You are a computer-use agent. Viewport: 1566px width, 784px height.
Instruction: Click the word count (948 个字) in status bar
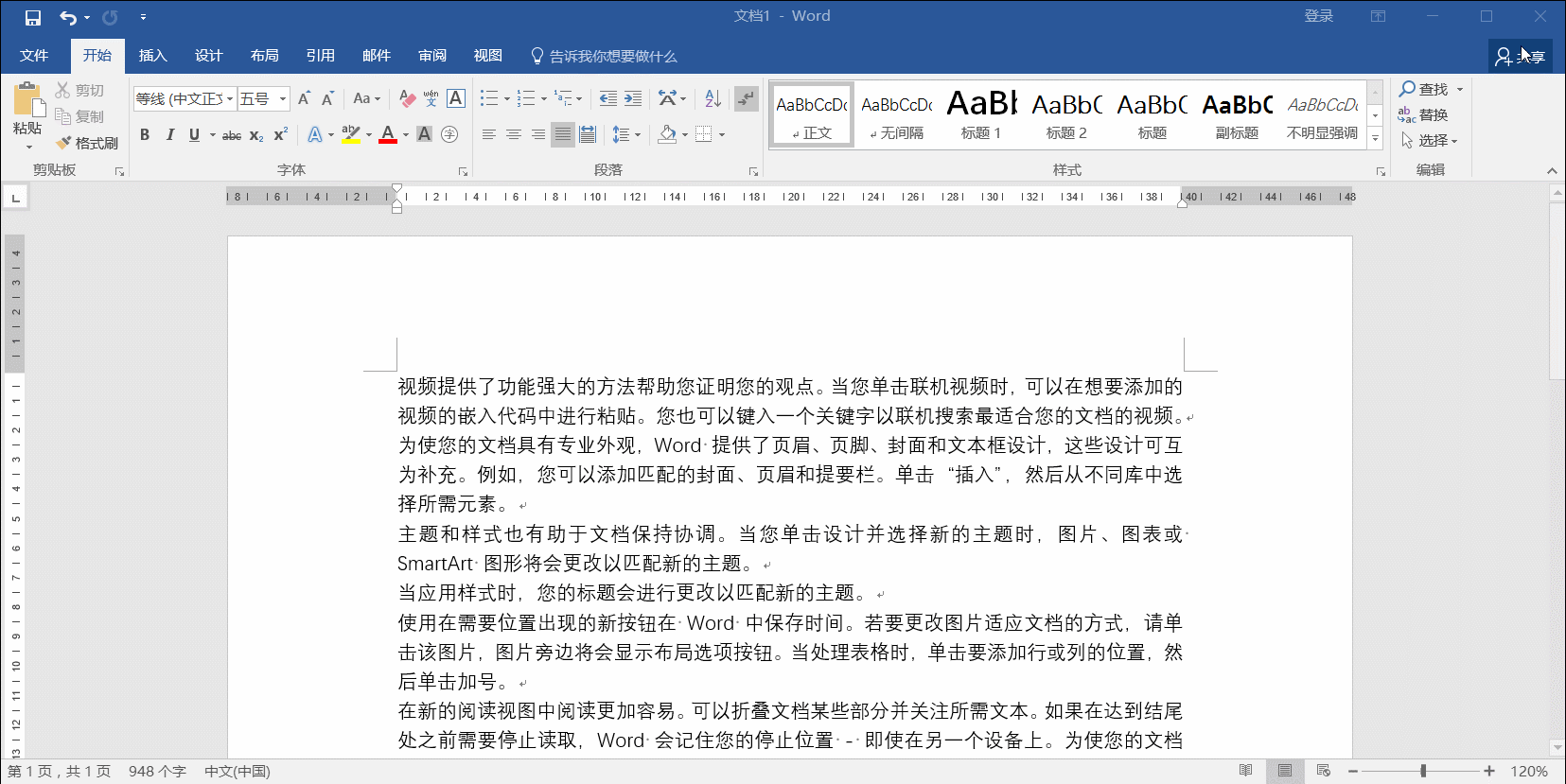157,772
